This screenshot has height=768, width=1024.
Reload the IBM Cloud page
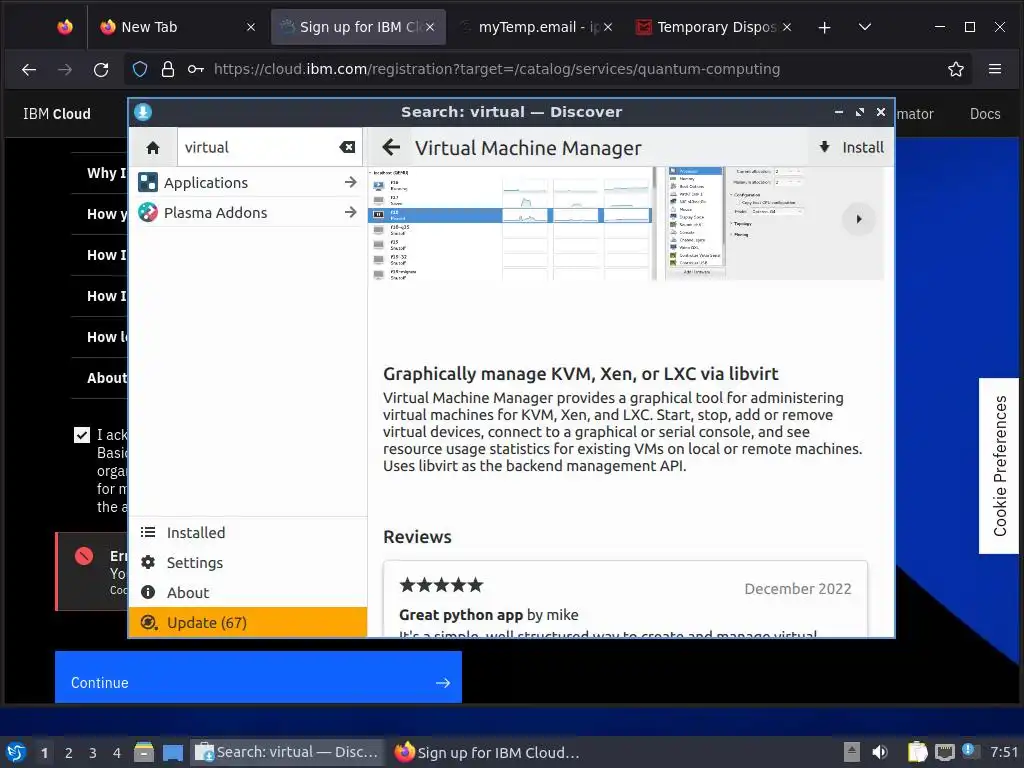[101, 69]
